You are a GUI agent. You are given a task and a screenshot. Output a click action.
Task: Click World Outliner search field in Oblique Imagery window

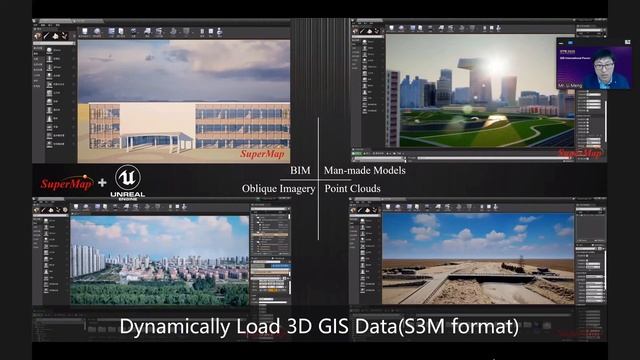click(269, 209)
